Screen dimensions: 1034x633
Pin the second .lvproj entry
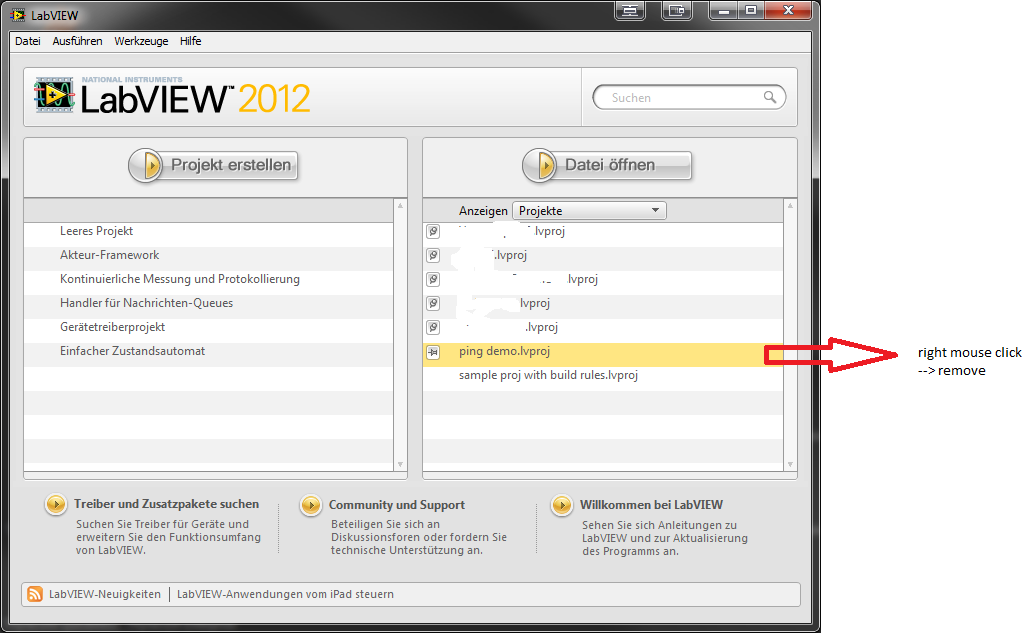(x=433, y=255)
